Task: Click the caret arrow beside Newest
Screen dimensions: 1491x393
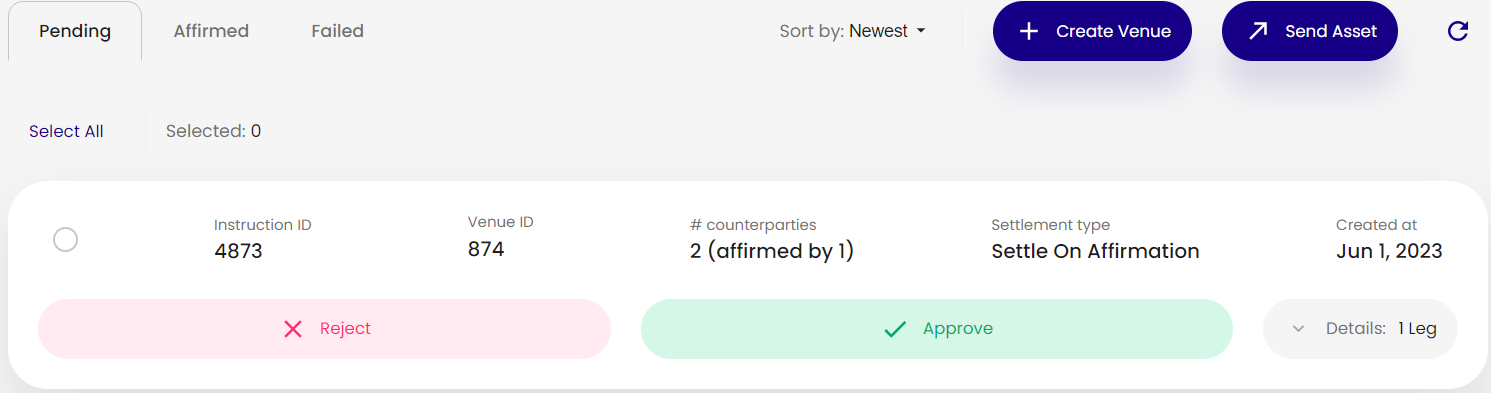Action: [x=921, y=31]
